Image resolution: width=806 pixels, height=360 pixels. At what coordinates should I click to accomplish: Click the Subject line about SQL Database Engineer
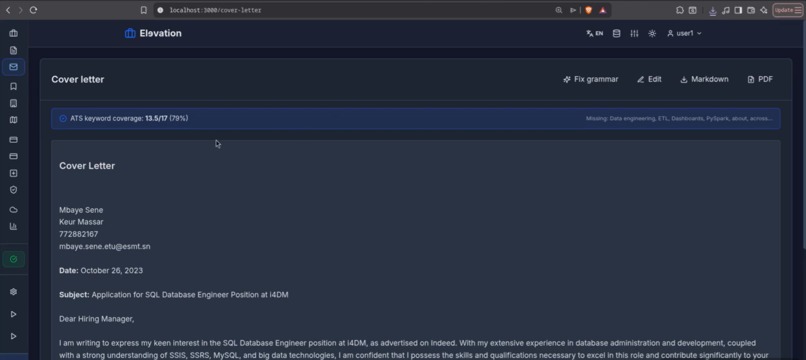[x=174, y=295]
